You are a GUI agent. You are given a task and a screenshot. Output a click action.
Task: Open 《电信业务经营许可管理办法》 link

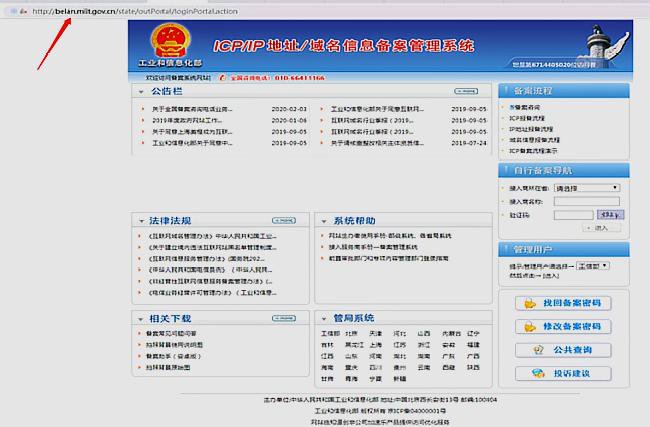212,293
